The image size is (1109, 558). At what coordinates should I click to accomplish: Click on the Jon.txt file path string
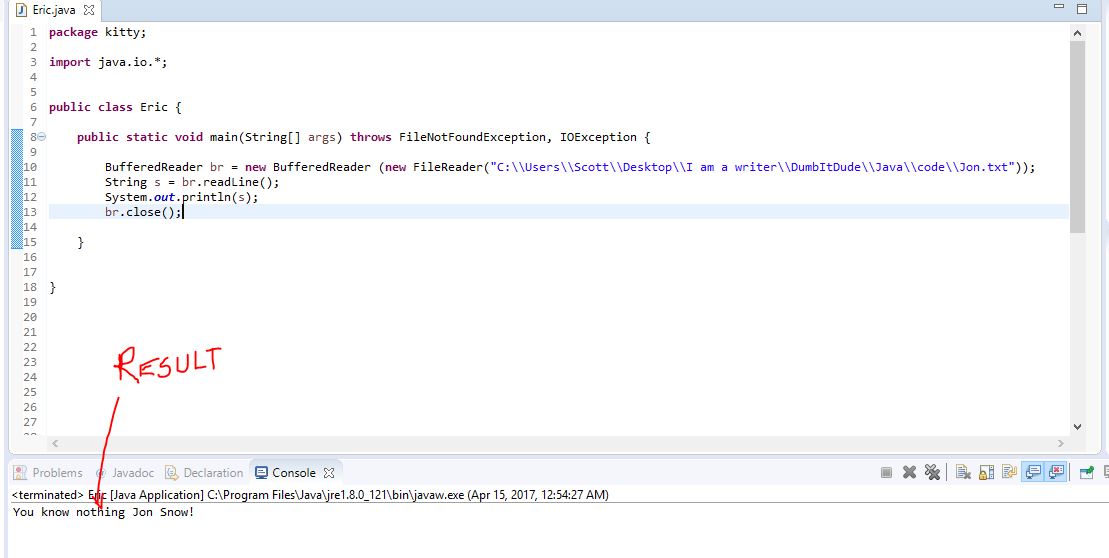coord(755,167)
